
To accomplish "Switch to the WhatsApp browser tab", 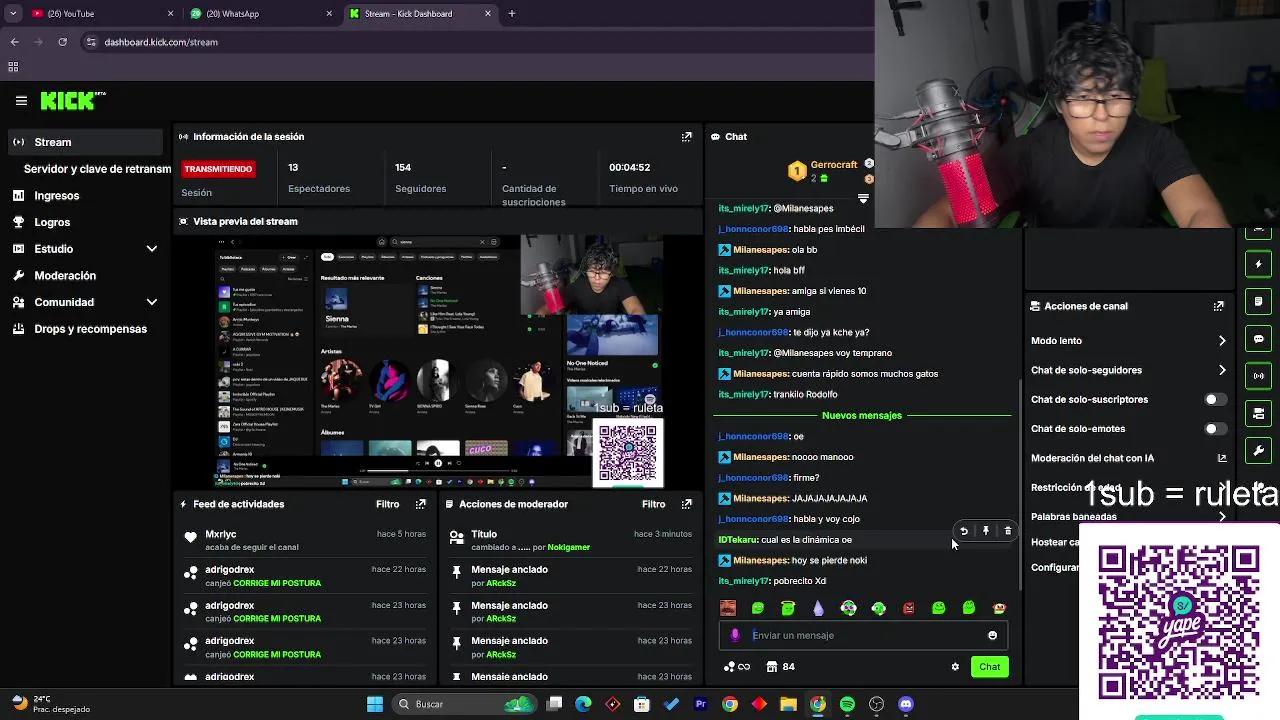I will [262, 14].
